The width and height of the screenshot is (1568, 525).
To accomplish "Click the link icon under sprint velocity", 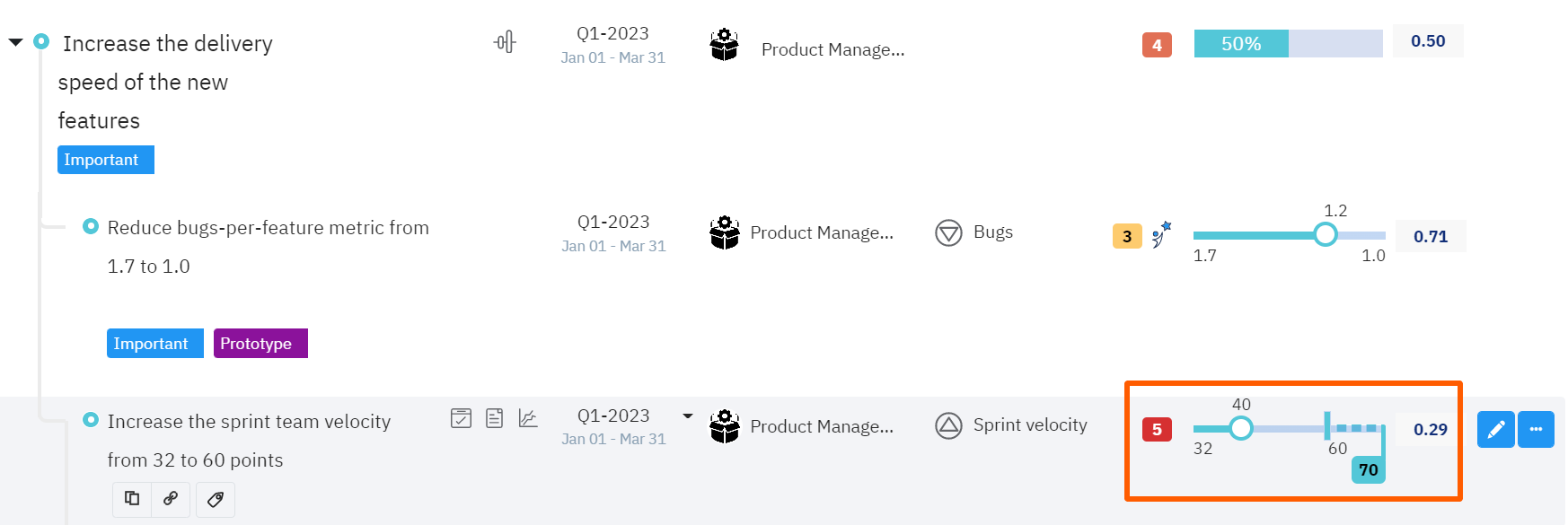I will (x=171, y=498).
